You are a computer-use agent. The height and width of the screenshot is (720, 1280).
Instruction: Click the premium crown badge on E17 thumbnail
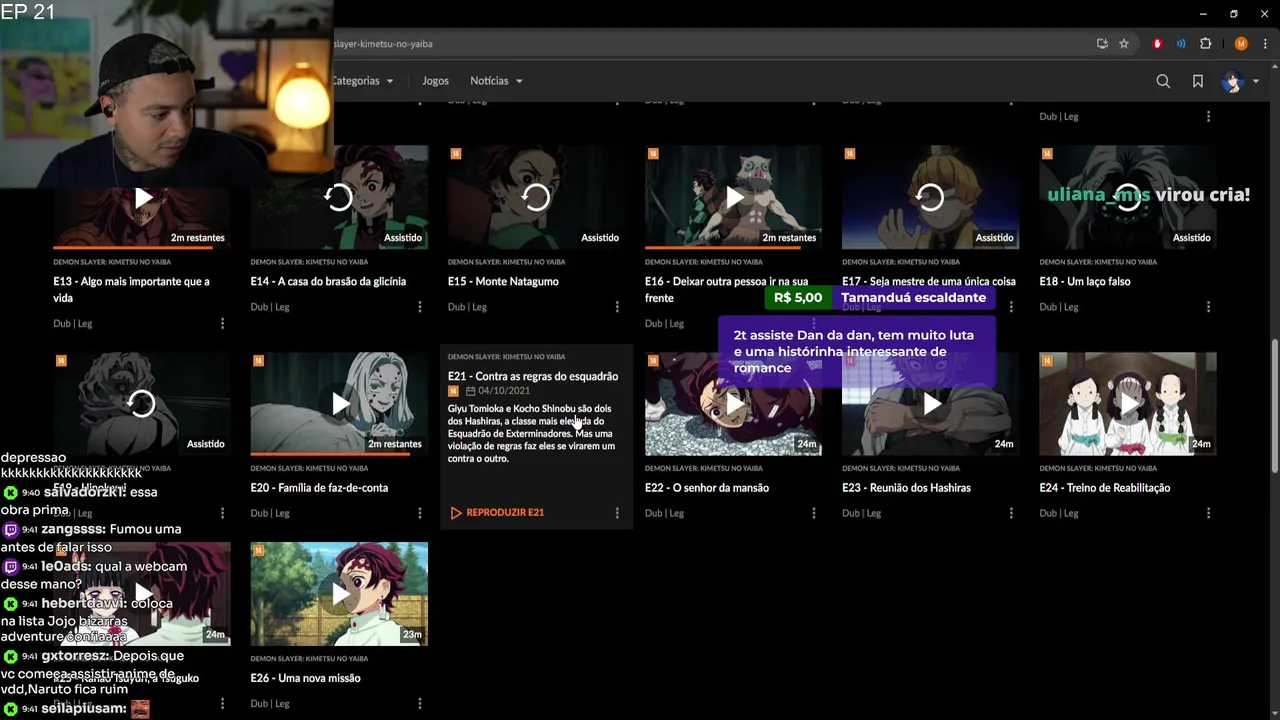[x=850, y=154]
